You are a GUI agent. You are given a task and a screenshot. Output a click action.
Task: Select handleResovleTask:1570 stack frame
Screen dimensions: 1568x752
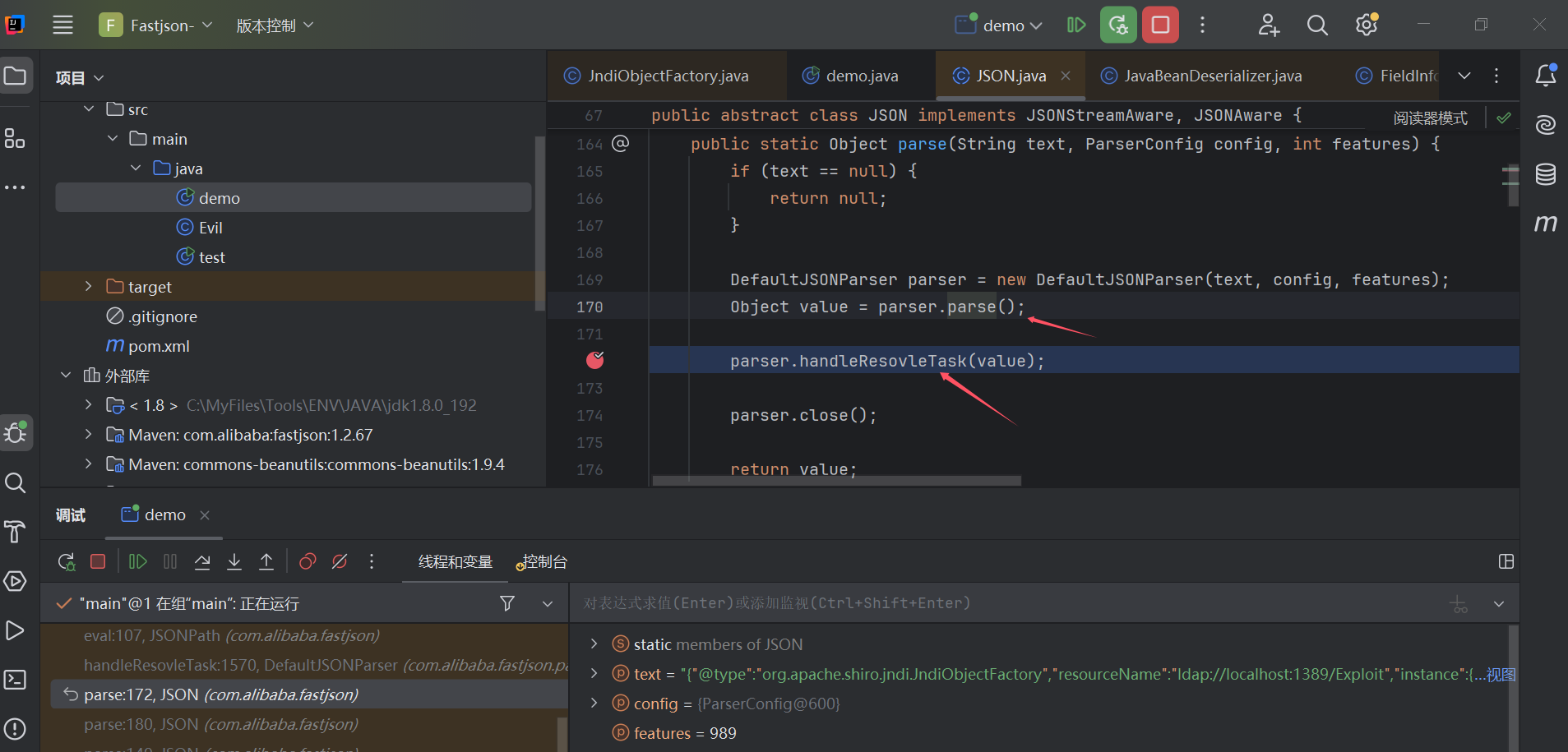(309, 665)
